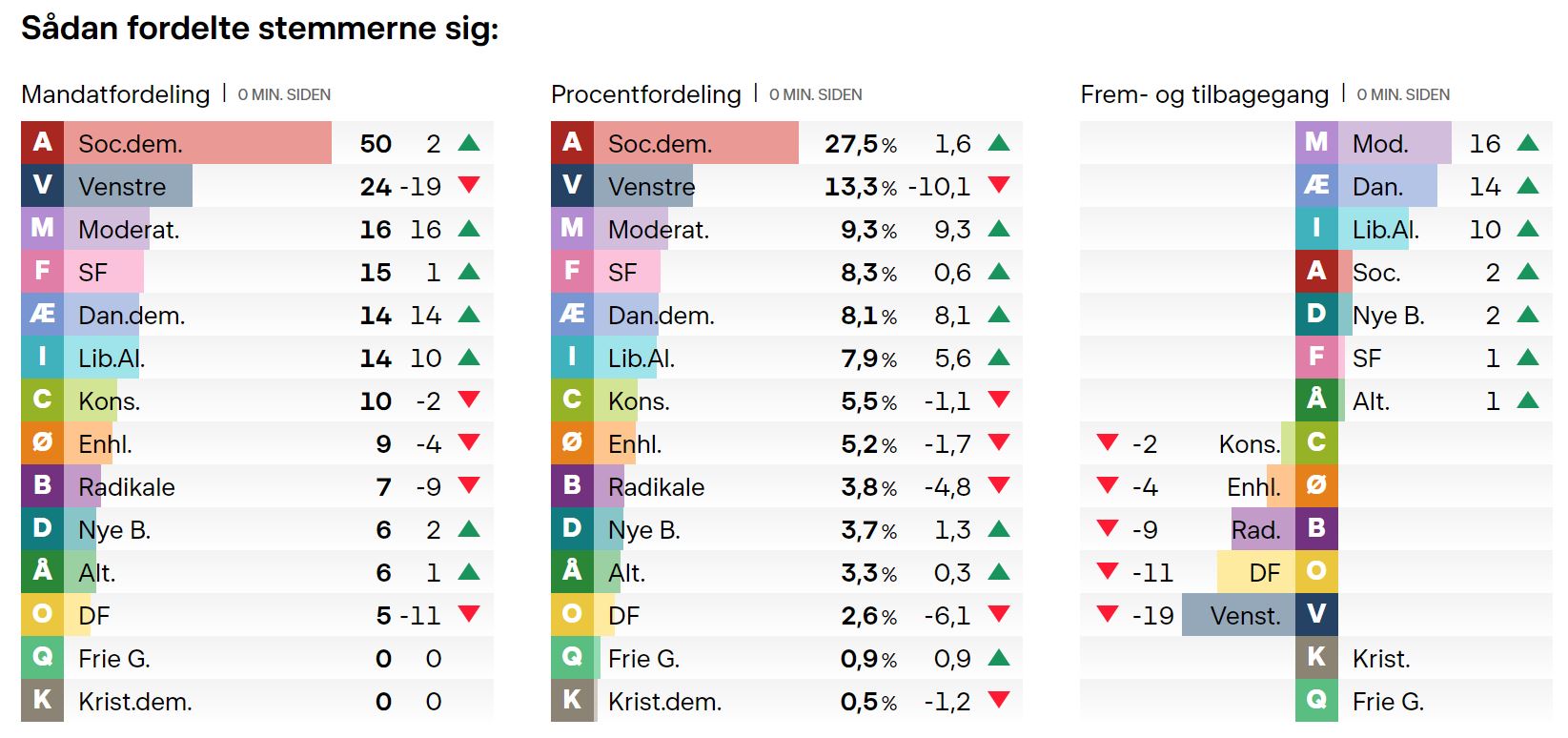Click the K icon beside Krist. in Frem- og tilbagegang
This screenshot has width=1568, height=738.
[x=1316, y=658]
